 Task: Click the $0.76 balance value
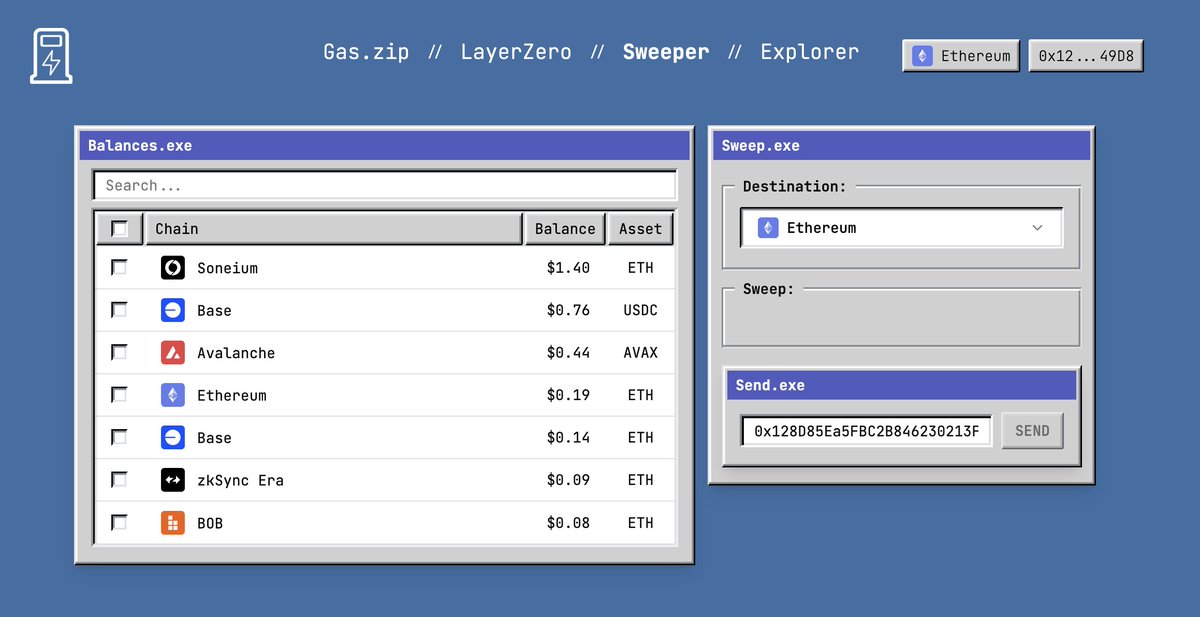[x=568, y=310]
